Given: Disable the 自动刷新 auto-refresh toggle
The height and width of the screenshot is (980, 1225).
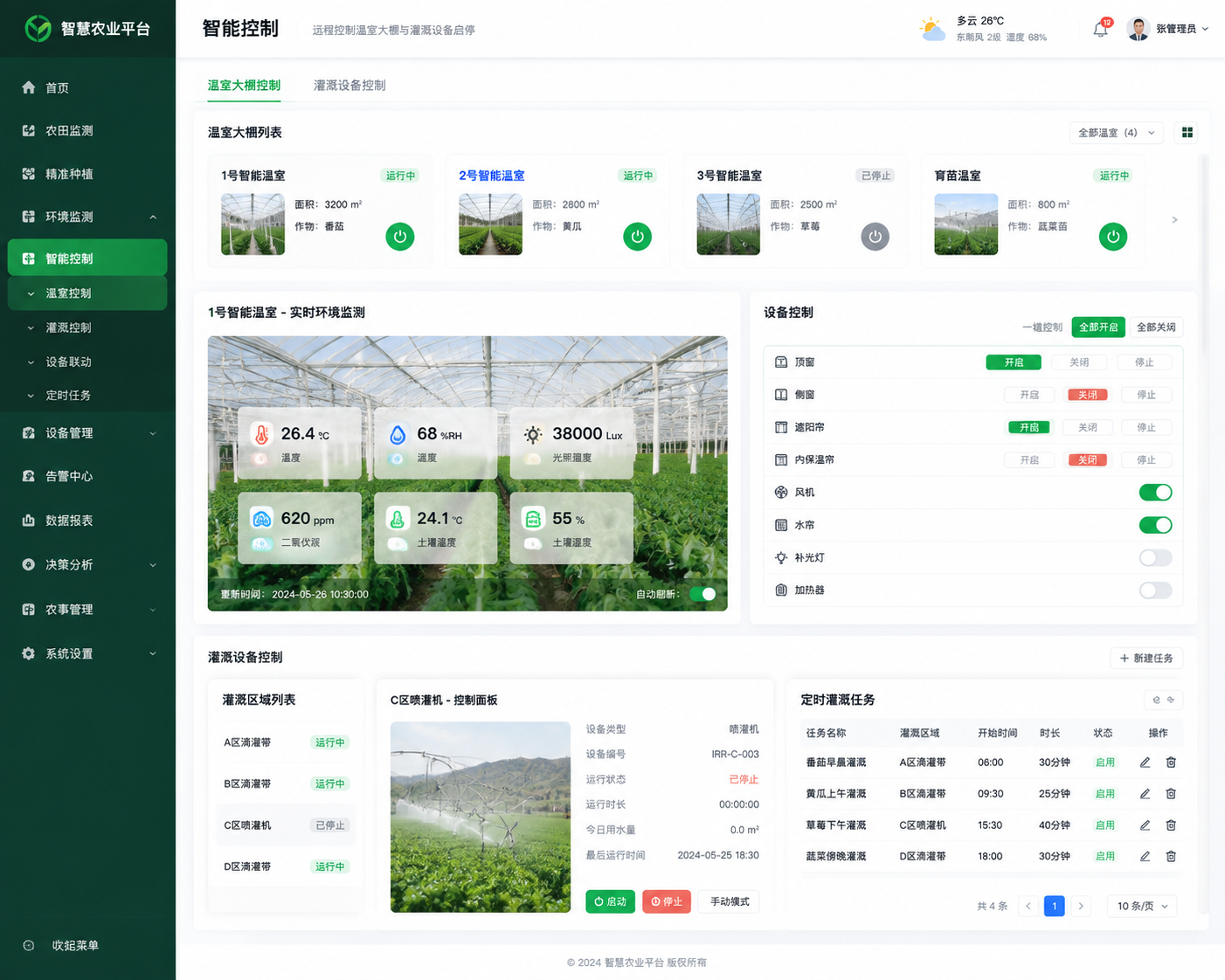Looking at the screenshot, I should click(x=702, y=594).
